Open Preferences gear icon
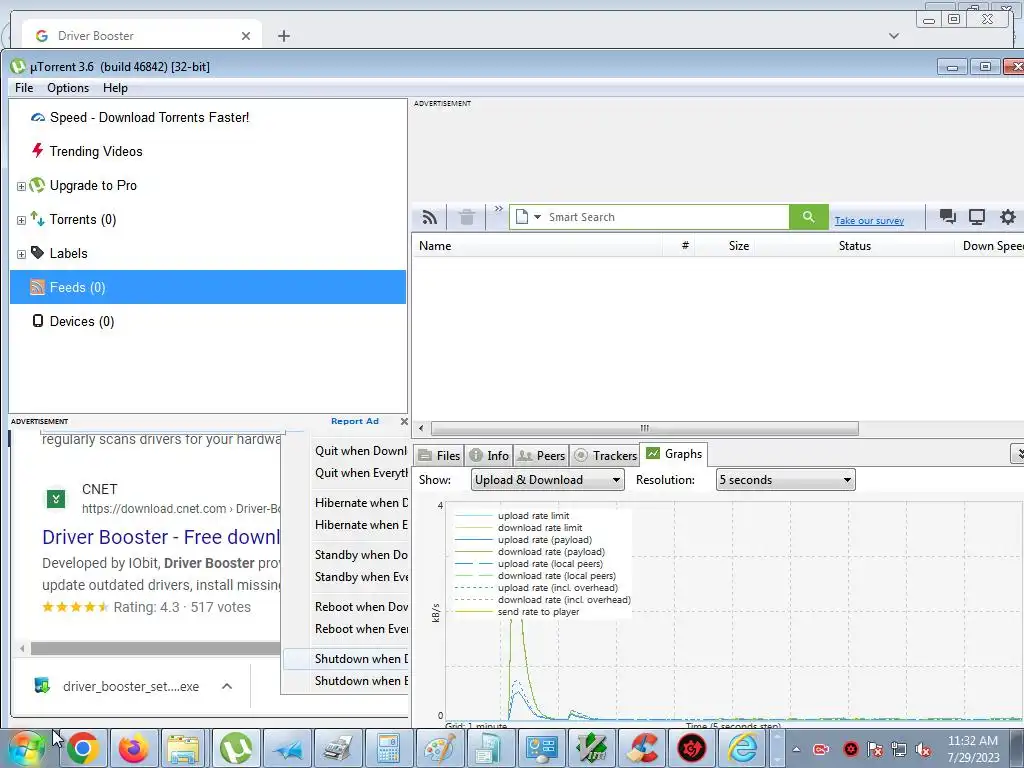This screenshot has width=1024, height=768. [1008, 217]
